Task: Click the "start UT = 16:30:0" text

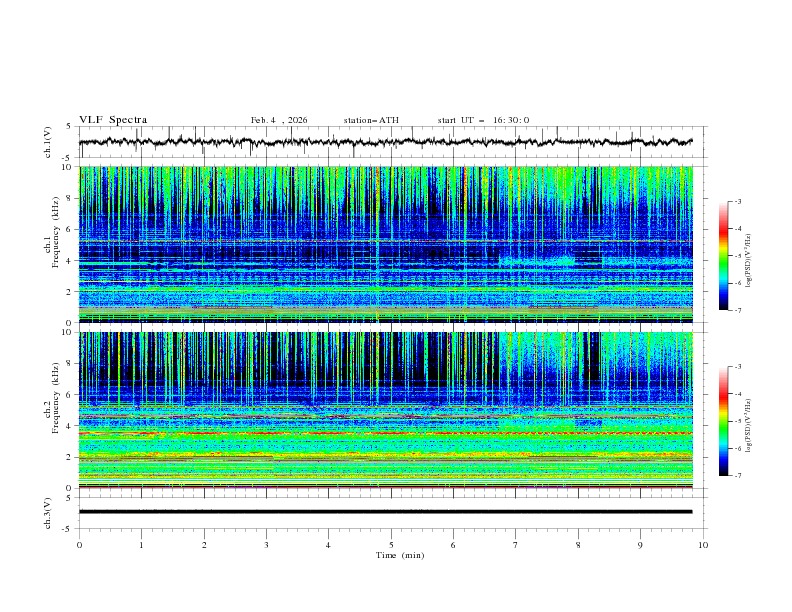Action: tap(483, 120)
